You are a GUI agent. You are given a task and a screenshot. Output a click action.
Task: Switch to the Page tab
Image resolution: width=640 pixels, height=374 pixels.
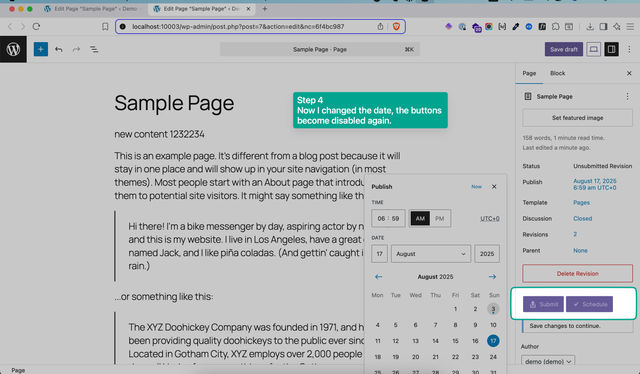[x=529, y=73]
